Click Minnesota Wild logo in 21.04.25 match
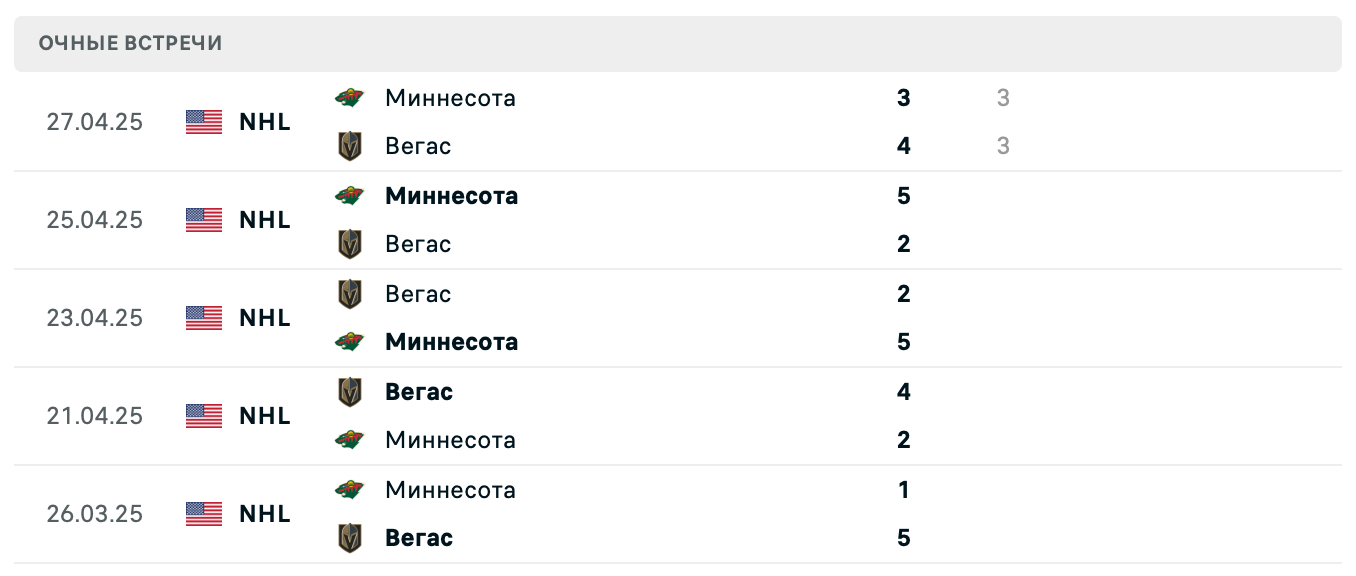Screen dimensions: 1356x576 point(349,440)
